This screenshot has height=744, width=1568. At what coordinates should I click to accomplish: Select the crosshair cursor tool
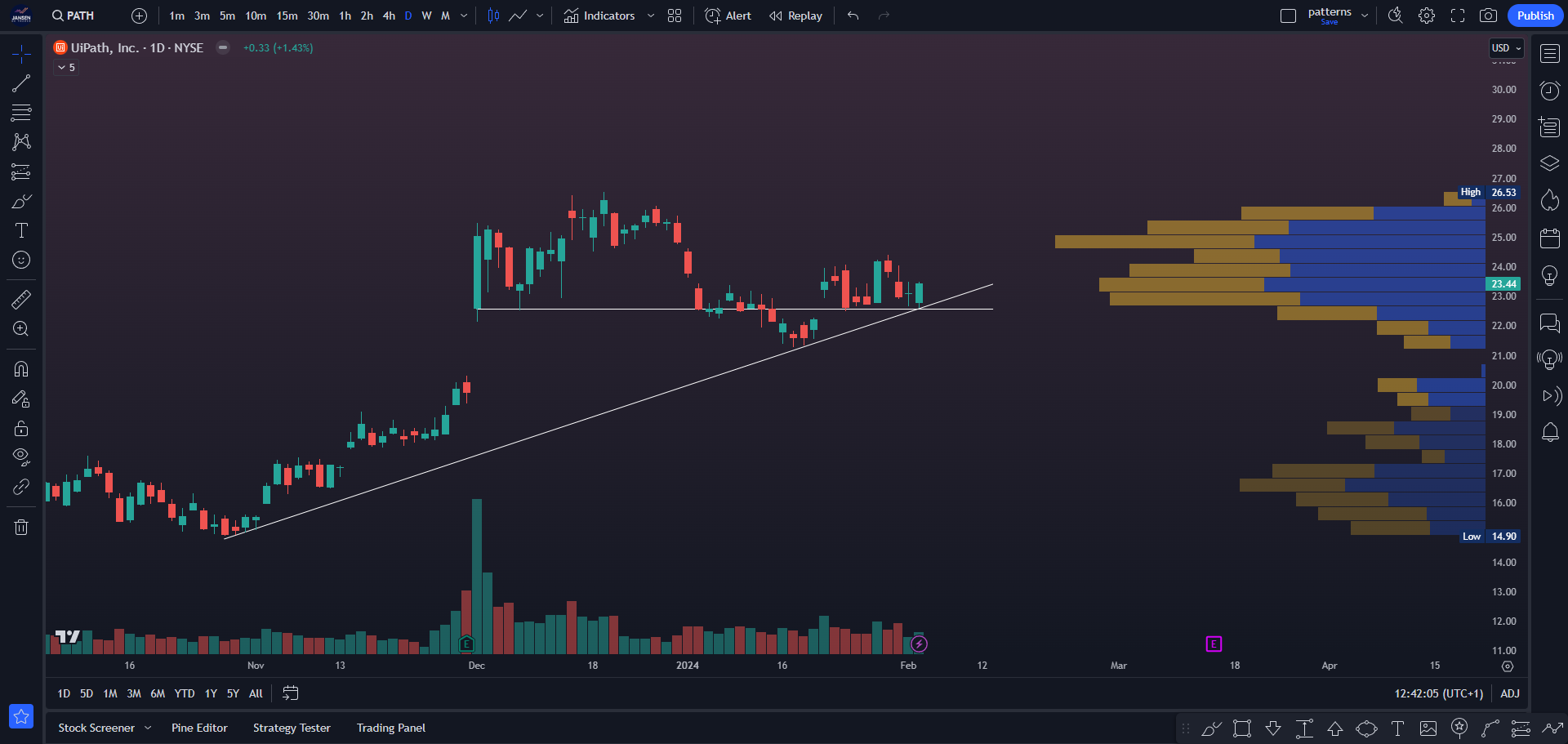(x=21, y=54)
